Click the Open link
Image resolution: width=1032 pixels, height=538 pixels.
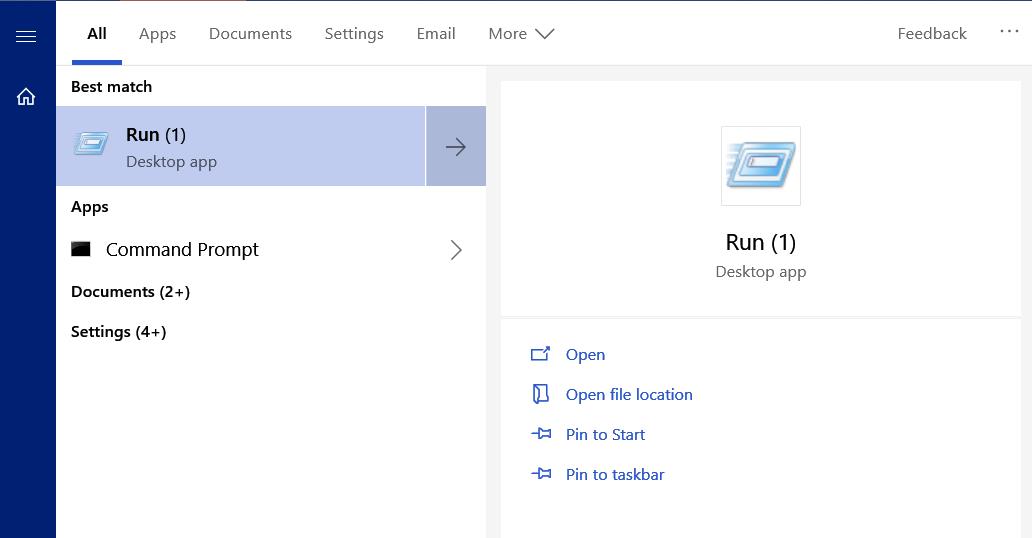(585, 354)
